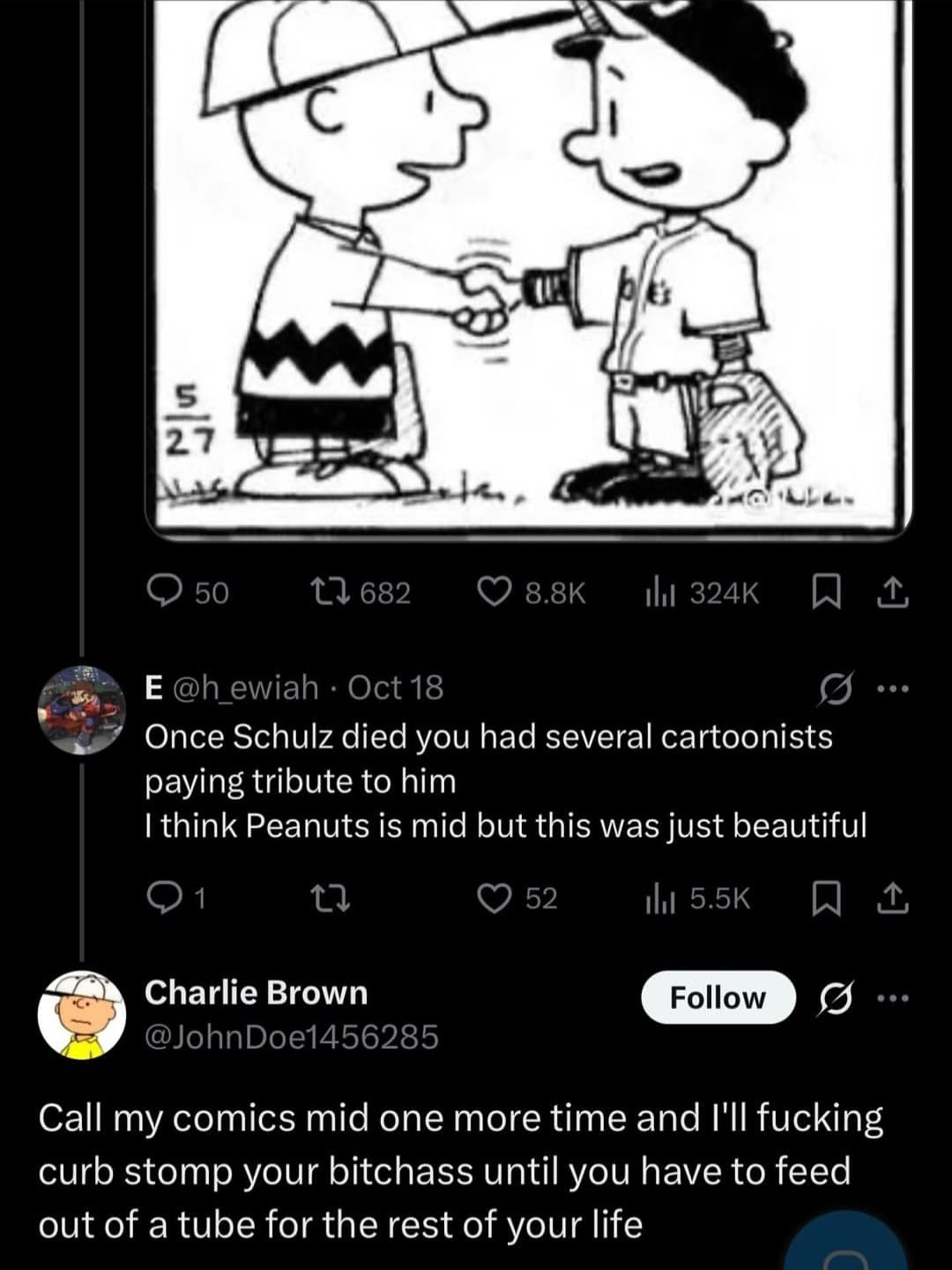This screenshot has width=952, height=1270.
Task: Share the Peanuts comic tweet
Action: 892,592
